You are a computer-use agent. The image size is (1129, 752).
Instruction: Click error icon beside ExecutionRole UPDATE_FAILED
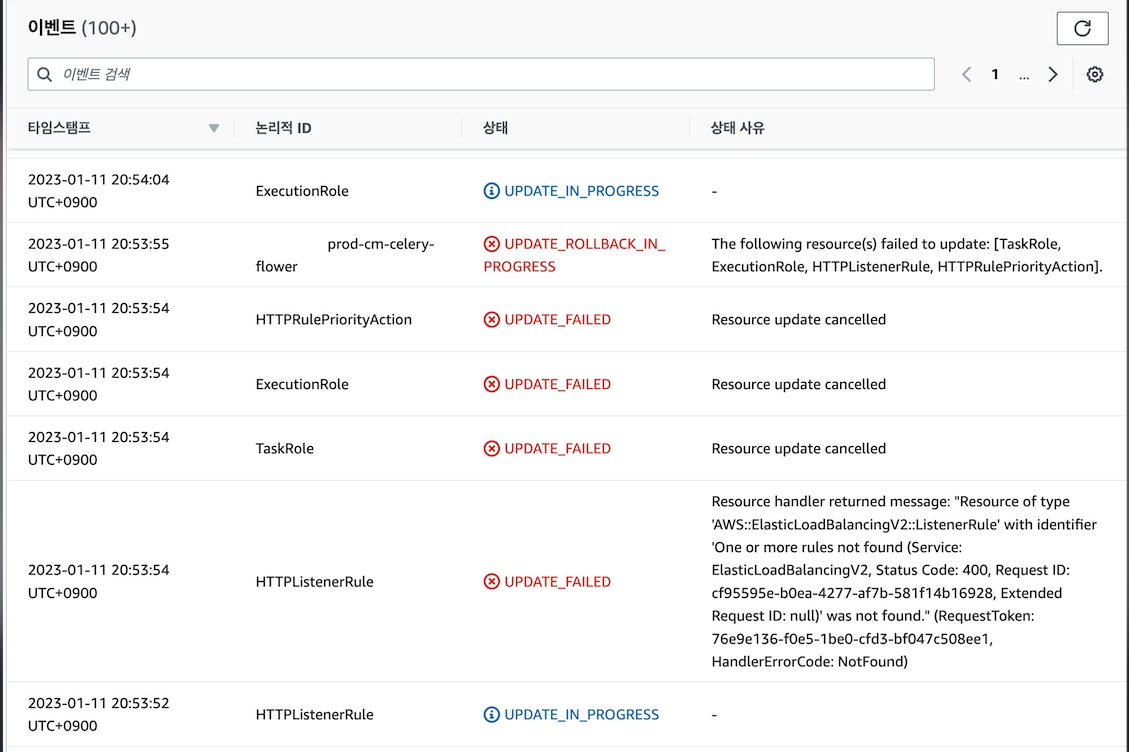[490, 383]
